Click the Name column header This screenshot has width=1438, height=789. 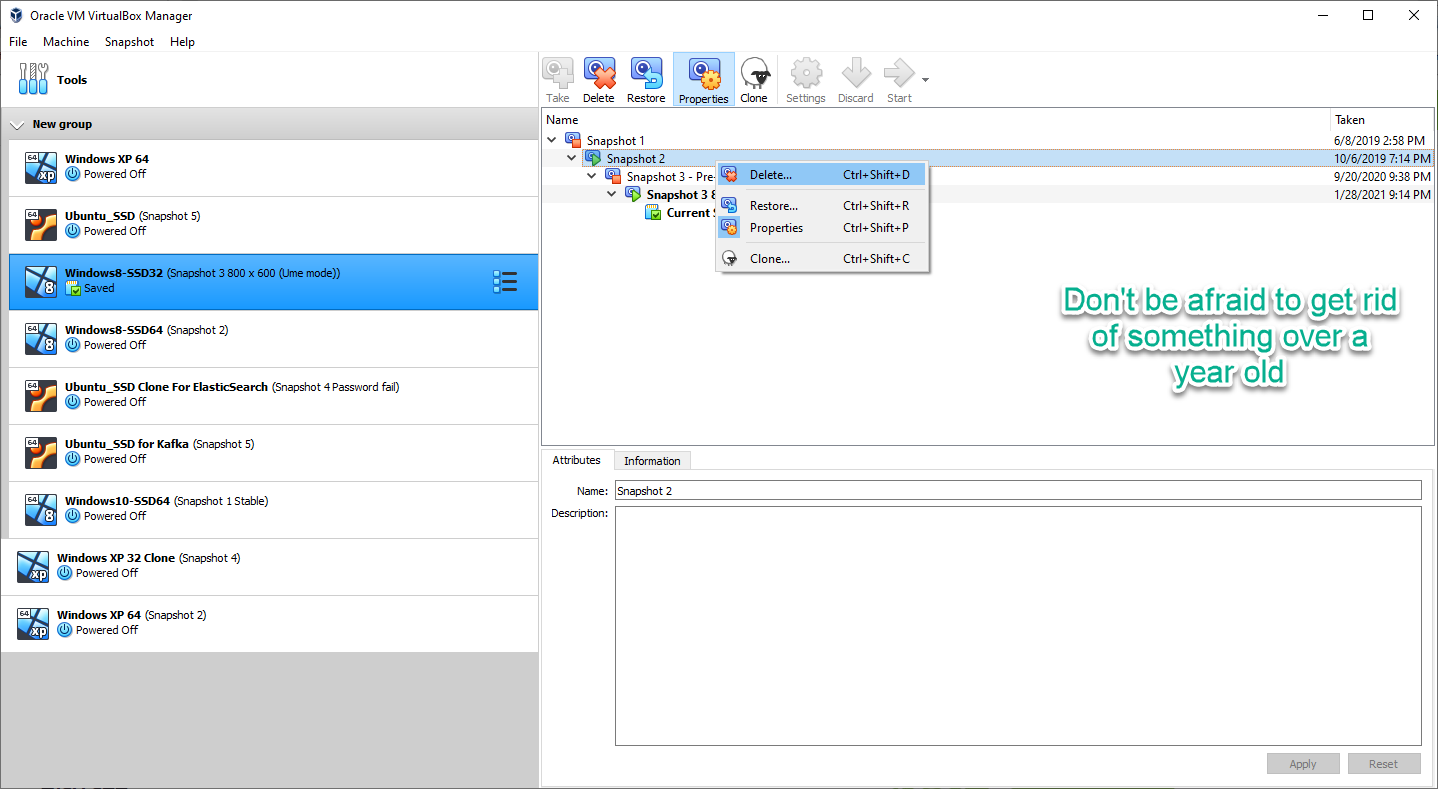point(936,120)
